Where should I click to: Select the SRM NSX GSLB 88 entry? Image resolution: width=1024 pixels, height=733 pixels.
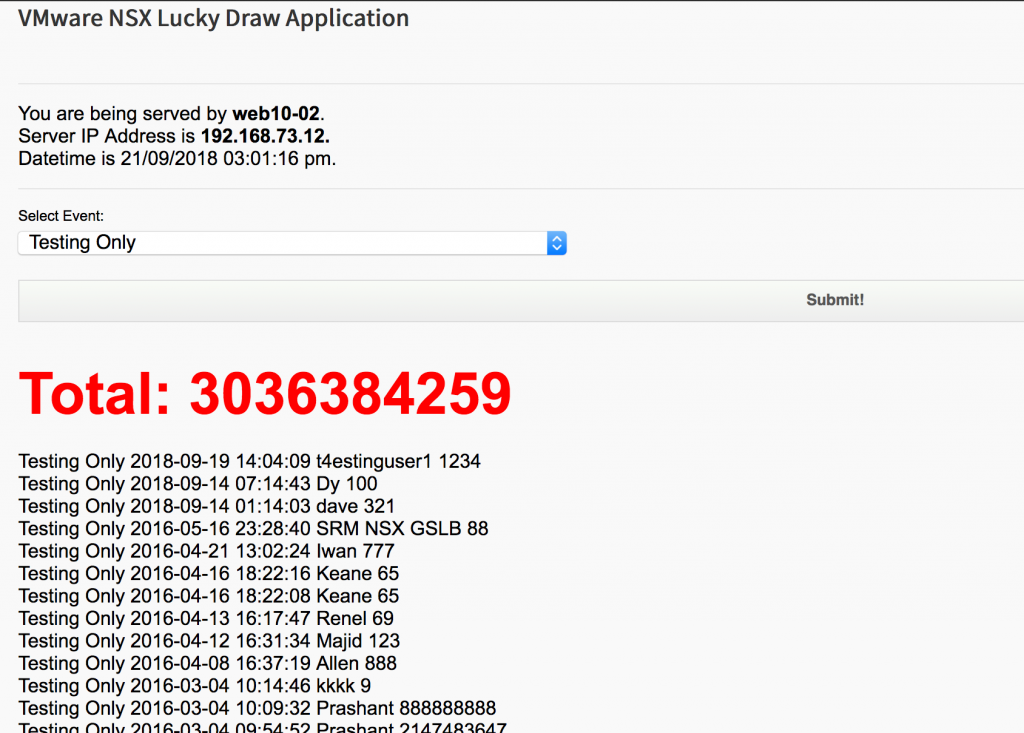[x=253, y=529]
